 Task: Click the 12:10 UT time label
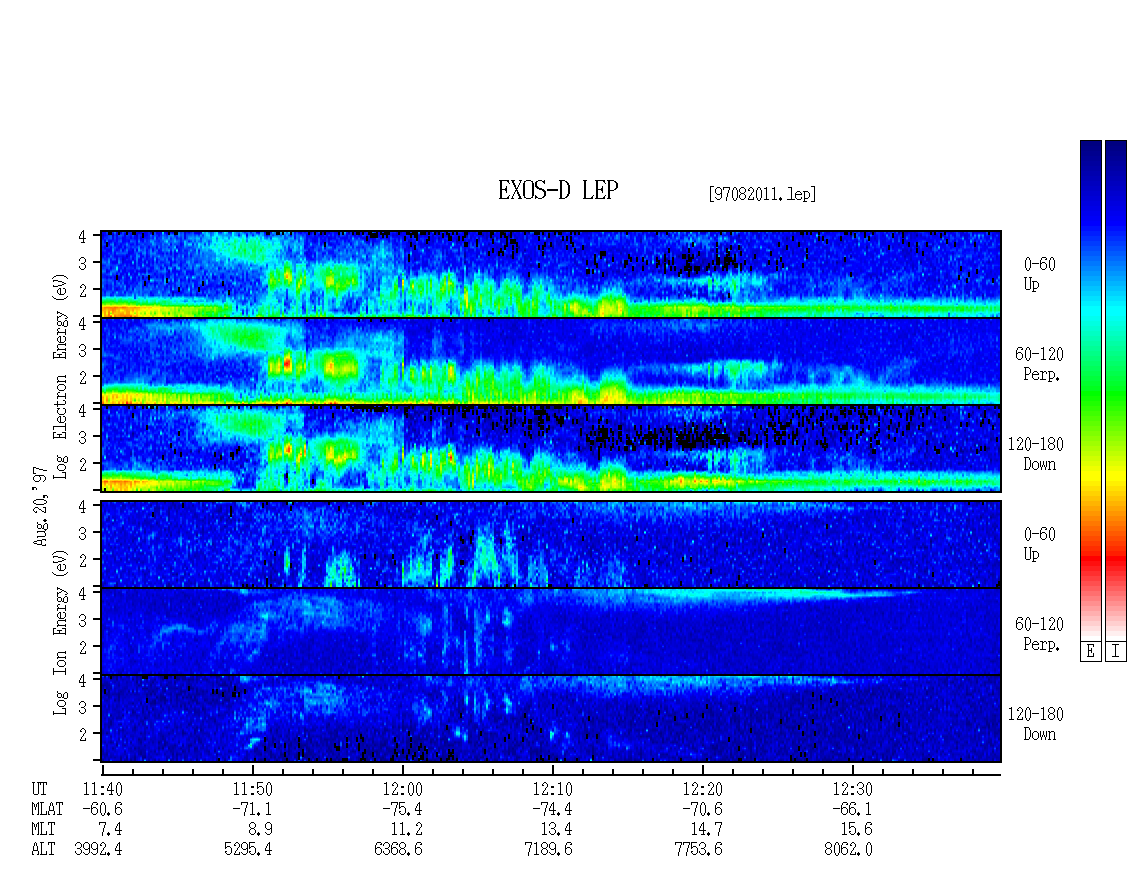point(552,789)
